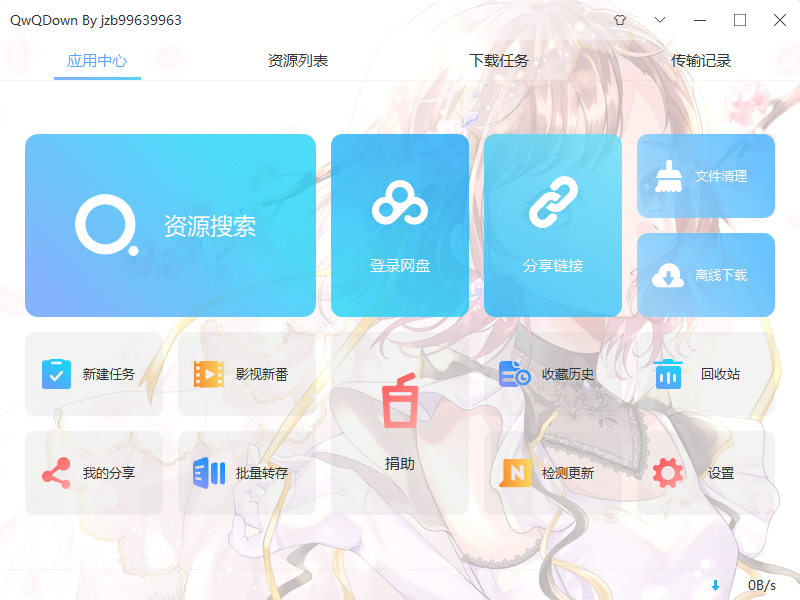This screenshot has height=600, width=800.
Task: Click the 设置 label
Action: [721, 473]
